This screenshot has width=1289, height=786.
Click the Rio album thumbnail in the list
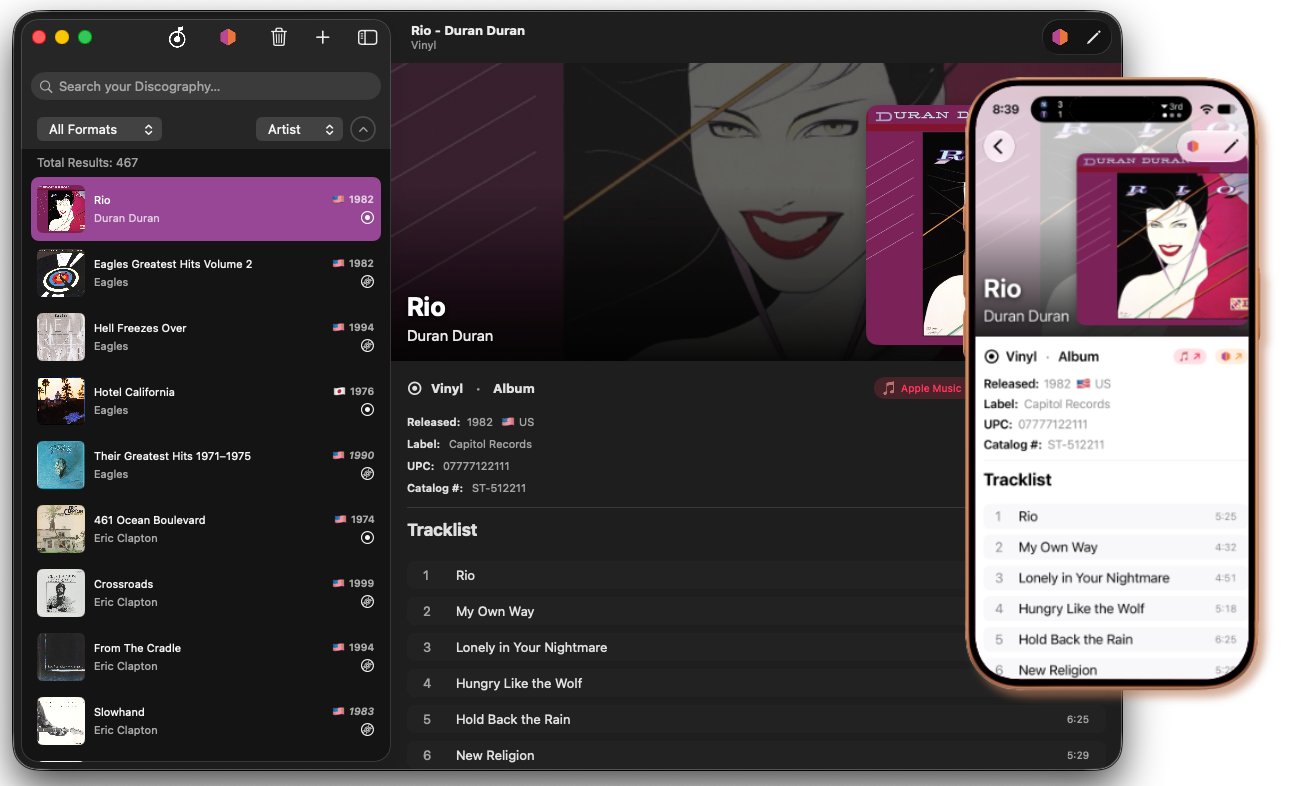61,209
